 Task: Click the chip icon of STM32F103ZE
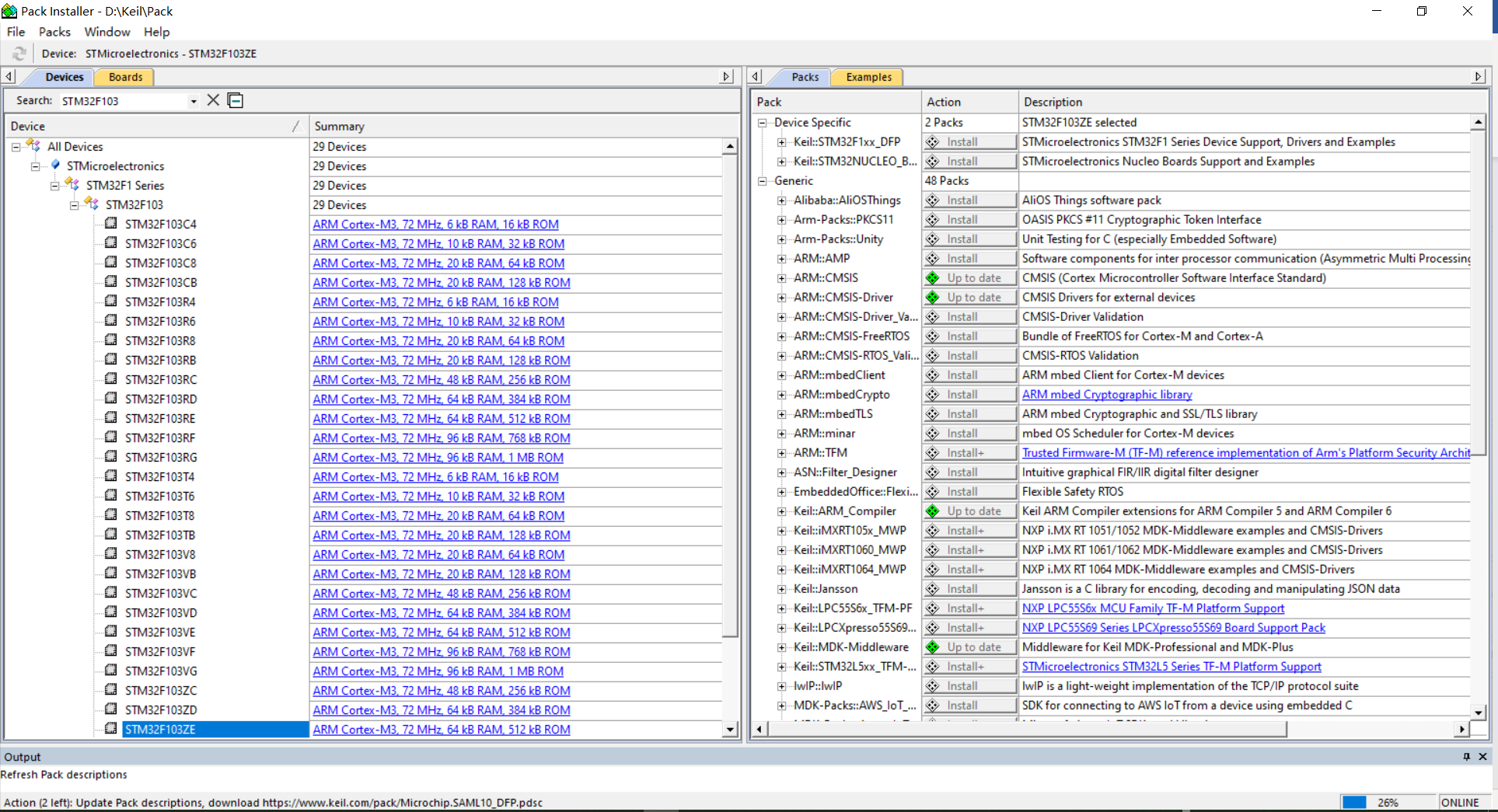click(111, 729)
